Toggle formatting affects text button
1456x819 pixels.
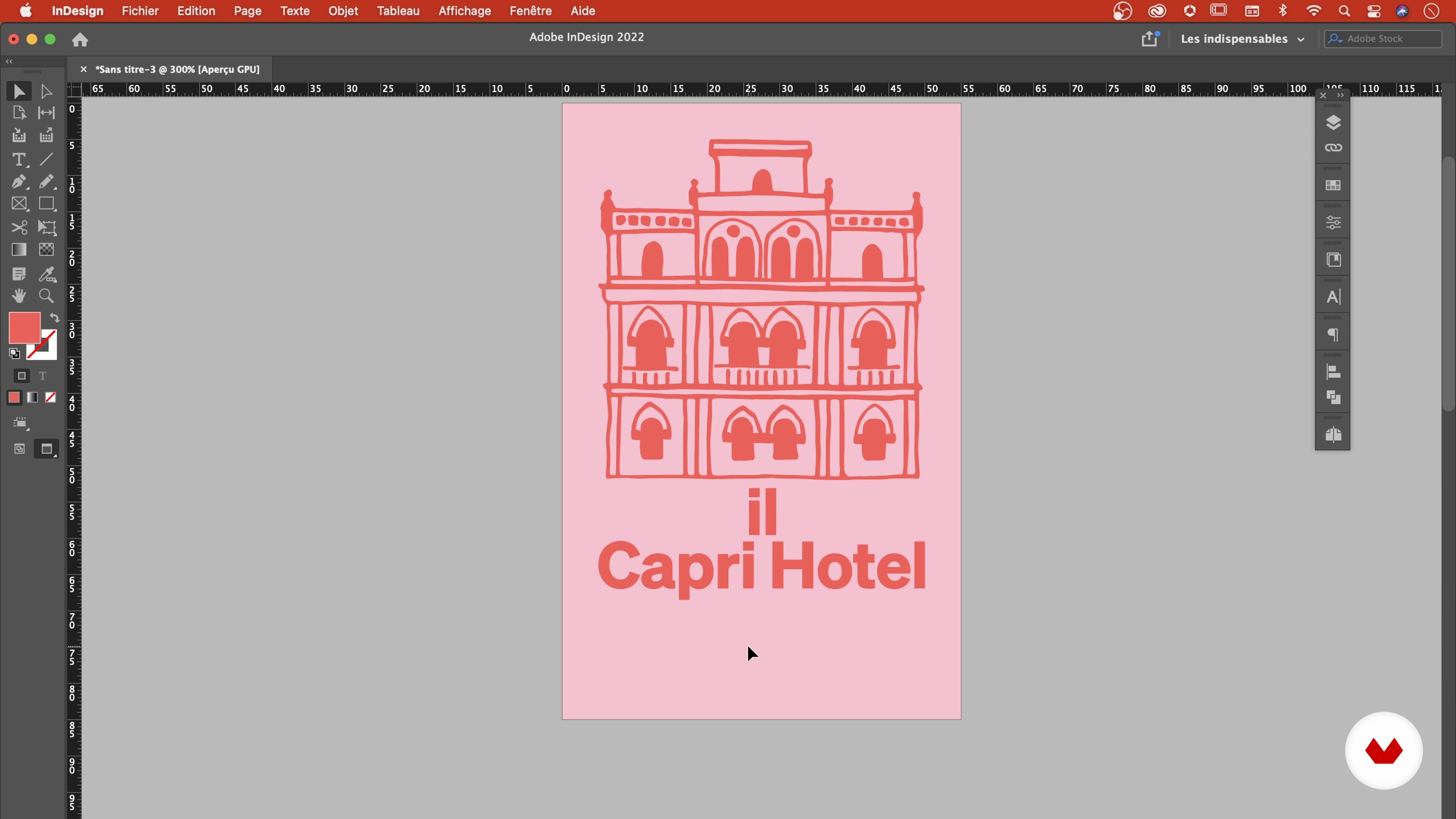pyautogui.click(x=42, y=376)
